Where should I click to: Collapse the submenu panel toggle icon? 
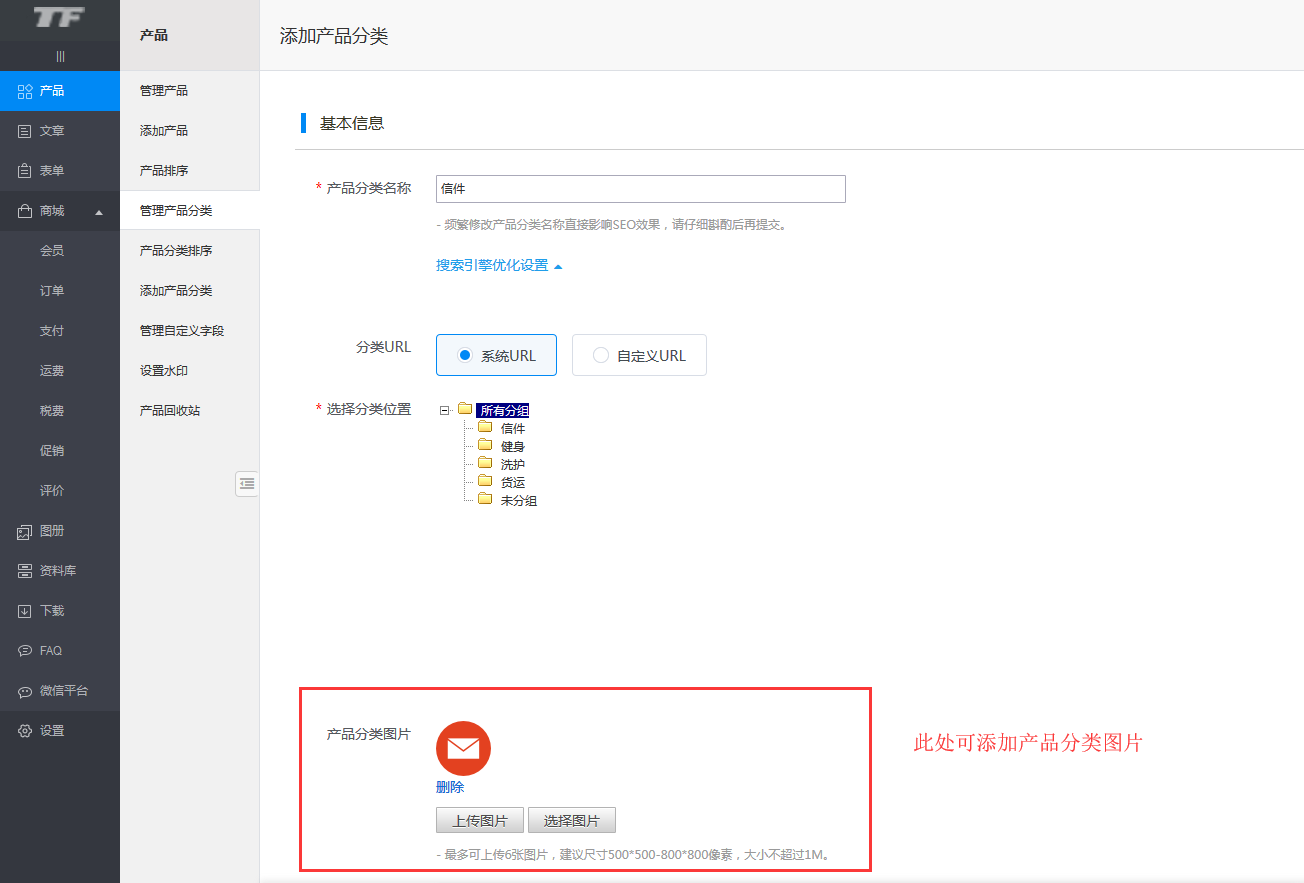coord(247,484)
